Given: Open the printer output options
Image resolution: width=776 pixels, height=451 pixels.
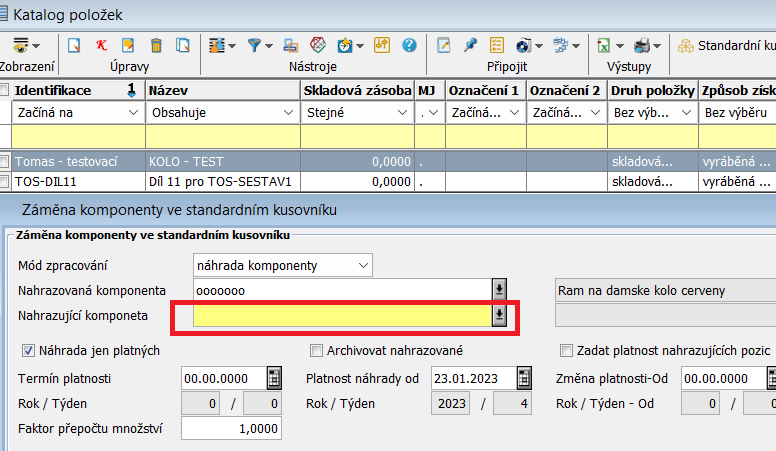Looking at the screenshot, I should click(645, 45).
